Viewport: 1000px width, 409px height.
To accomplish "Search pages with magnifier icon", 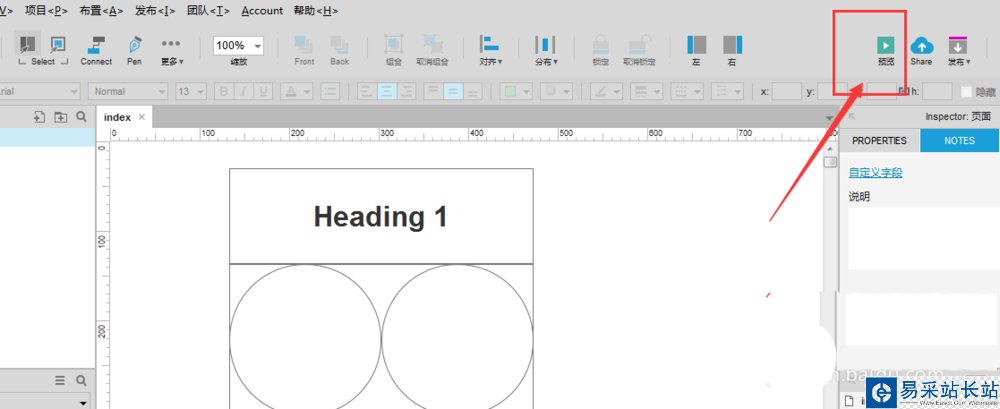I will click(x=81, y=117).
